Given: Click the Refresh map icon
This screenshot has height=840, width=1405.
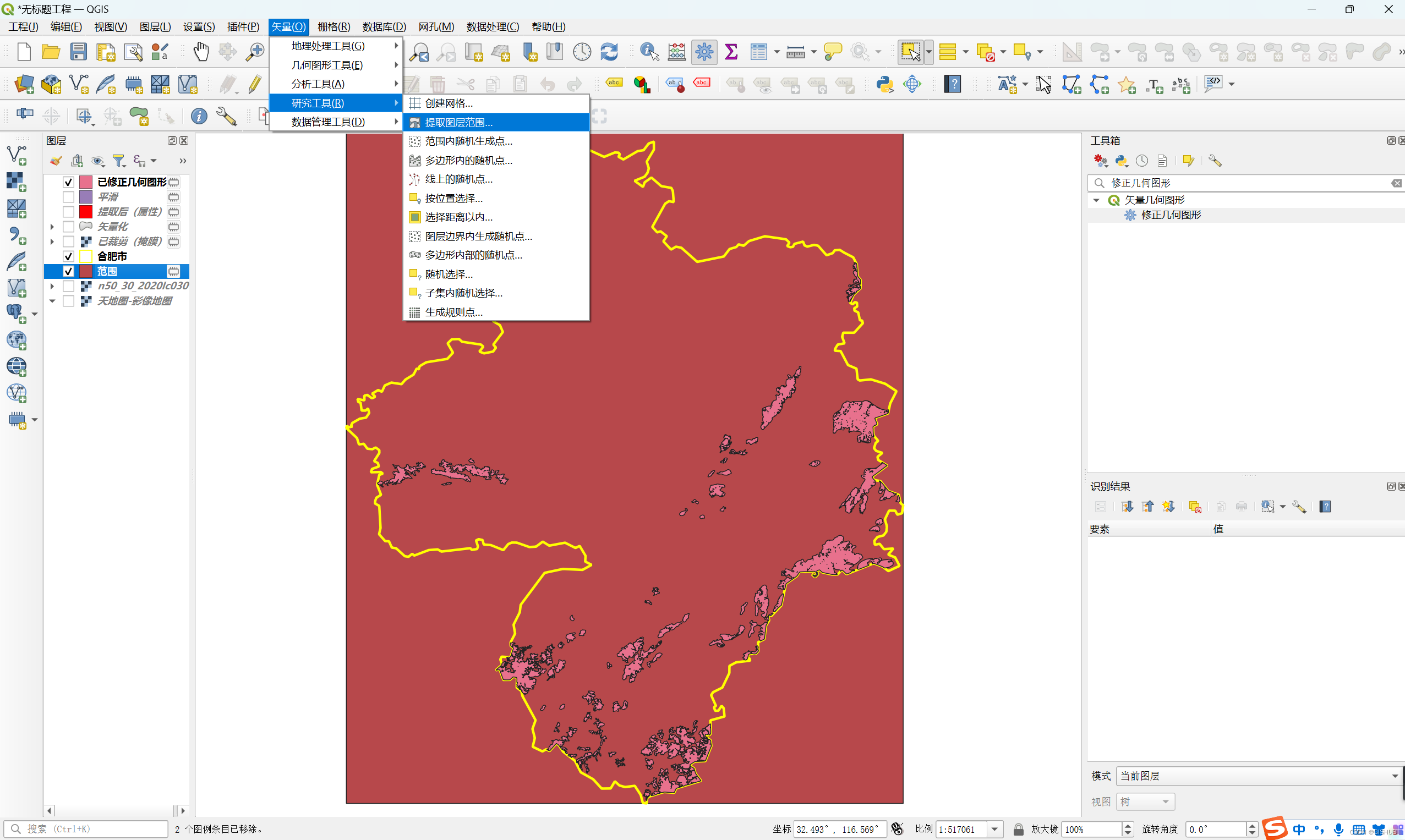Looking at the screenshot, I should (x=609, y=52).
